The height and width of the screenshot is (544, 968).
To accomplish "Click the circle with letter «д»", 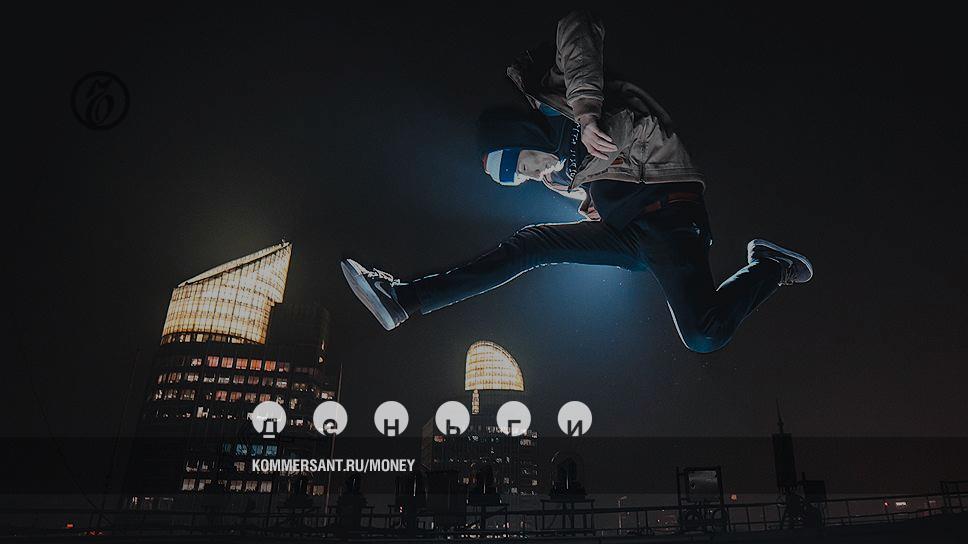I will 269,419.
